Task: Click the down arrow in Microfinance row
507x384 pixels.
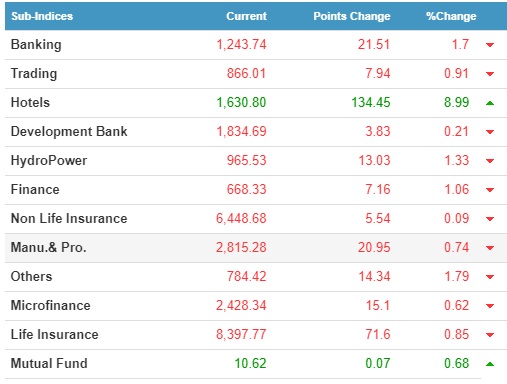Action: pos(490,306)
